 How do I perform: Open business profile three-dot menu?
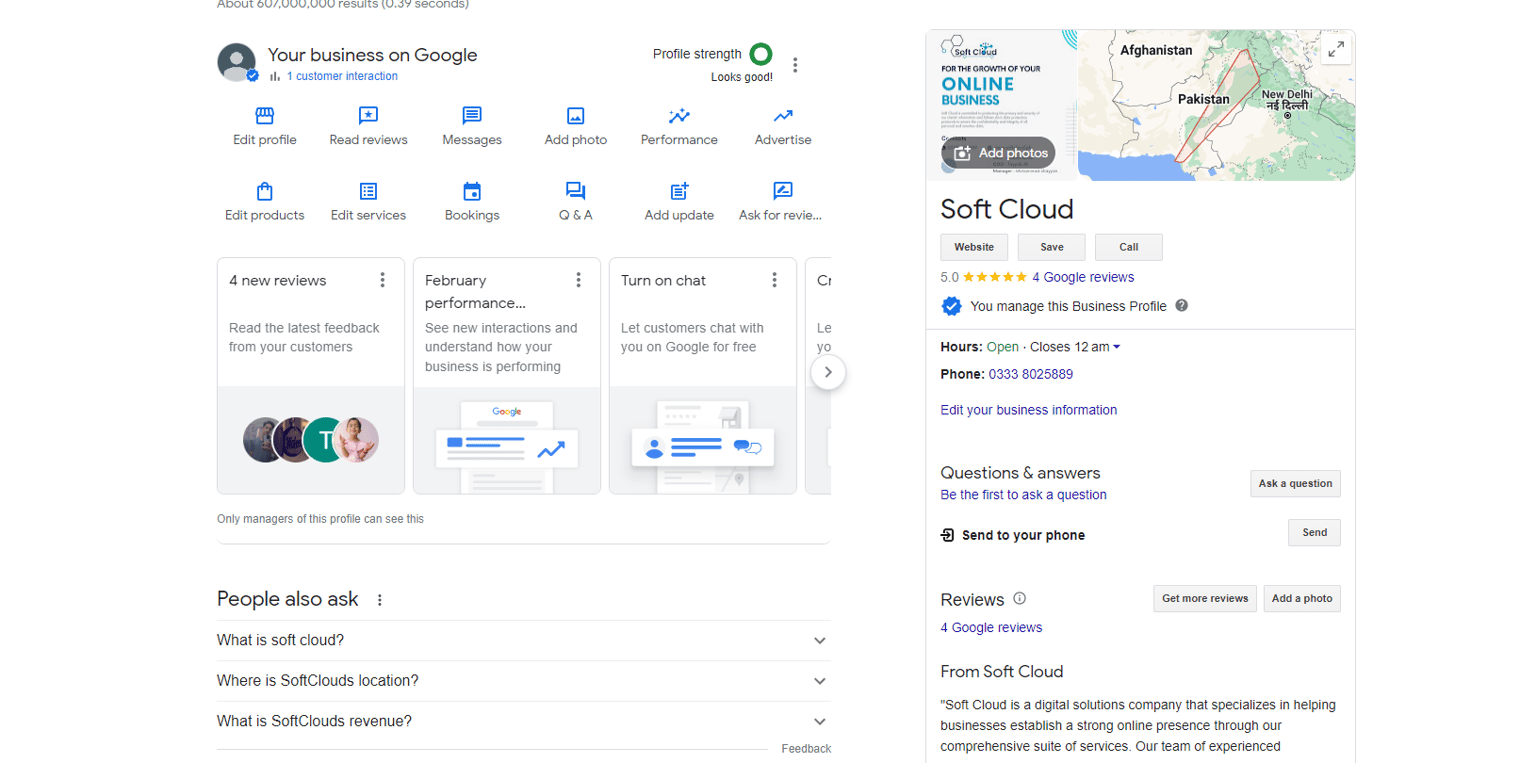pyautogui.click(x=795, y=65)
